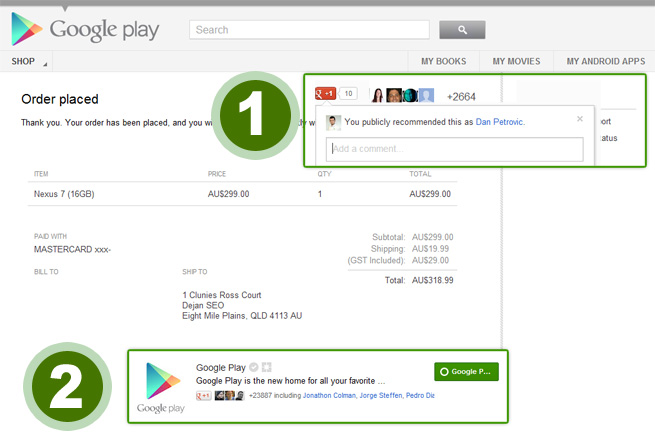Focus the Search input field

coord(309,30)
